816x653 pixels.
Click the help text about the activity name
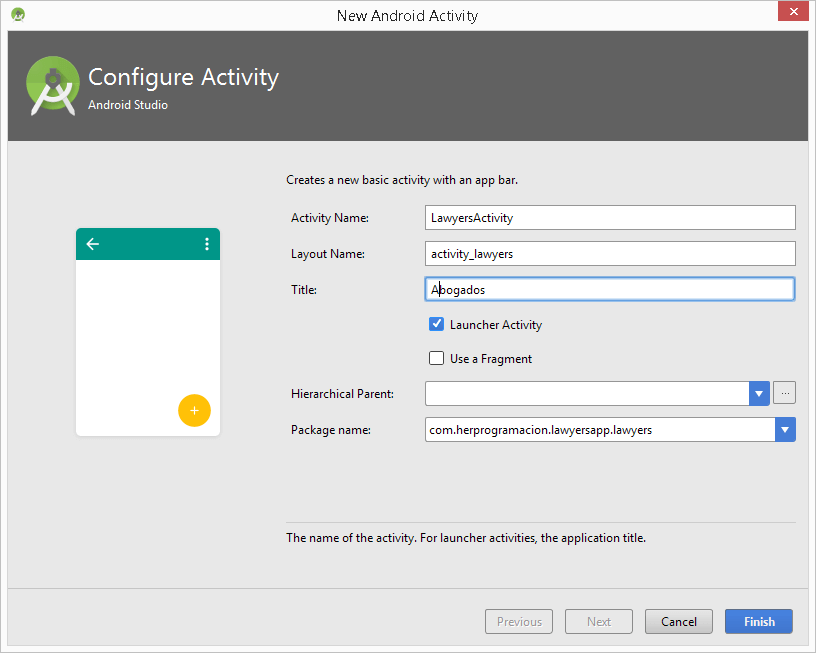466,538
